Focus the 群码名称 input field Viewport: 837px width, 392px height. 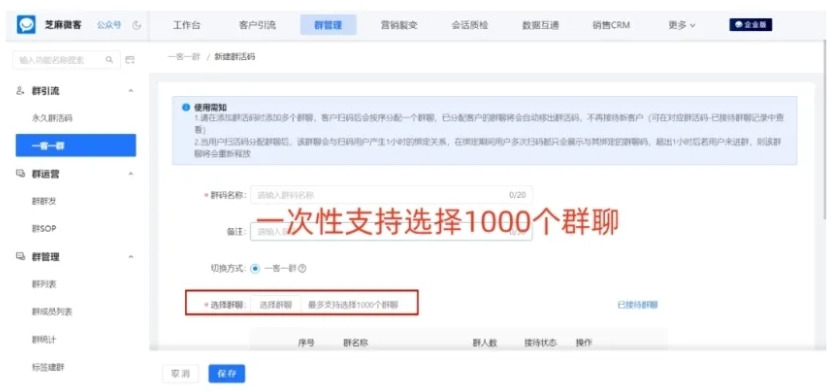(391, 195)
